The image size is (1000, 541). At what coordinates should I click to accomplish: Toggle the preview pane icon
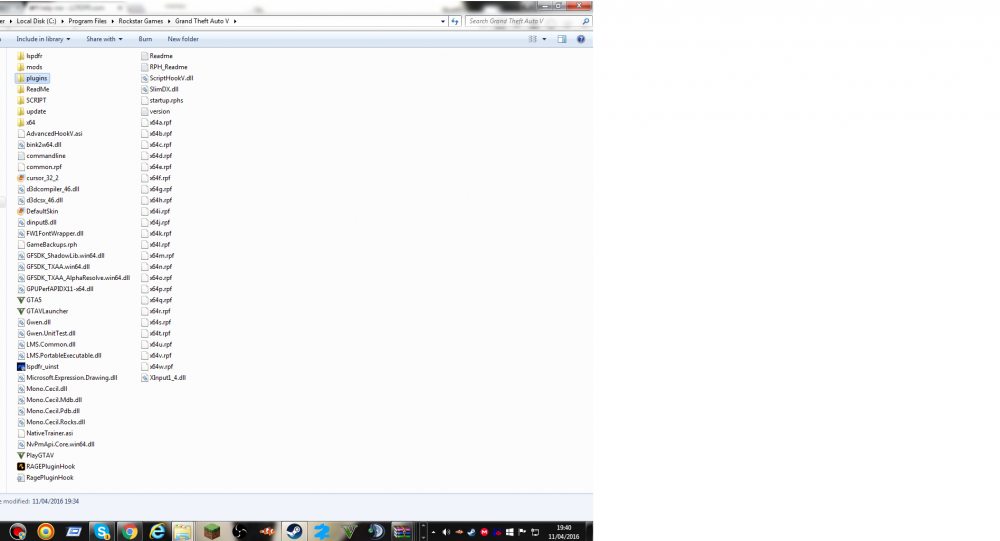[562, 39]
